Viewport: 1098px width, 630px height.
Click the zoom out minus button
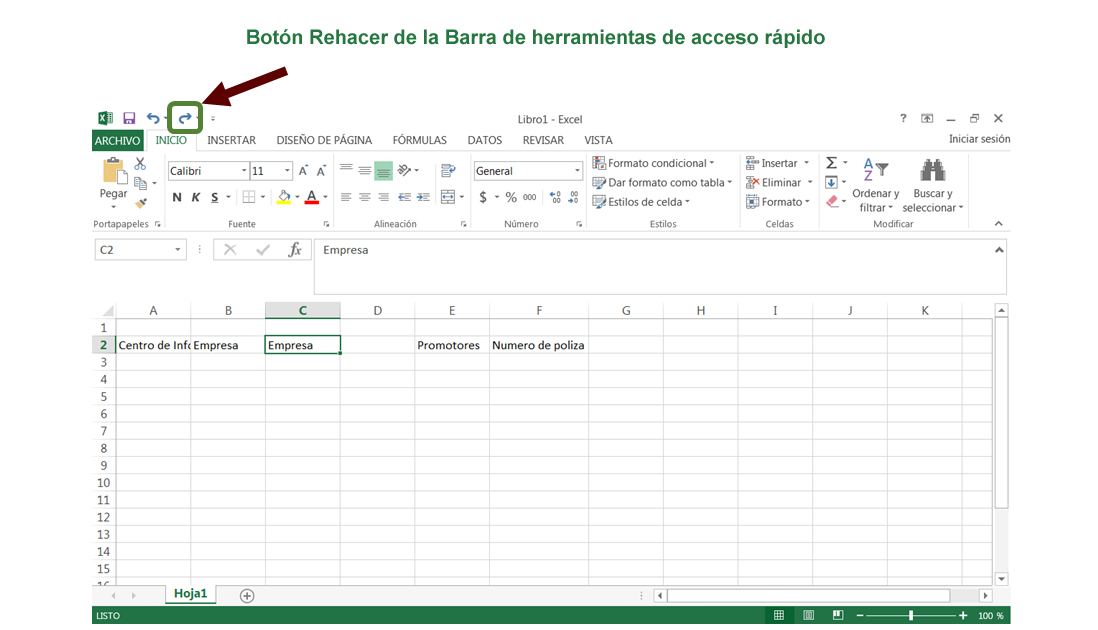(x=860, y=615)
